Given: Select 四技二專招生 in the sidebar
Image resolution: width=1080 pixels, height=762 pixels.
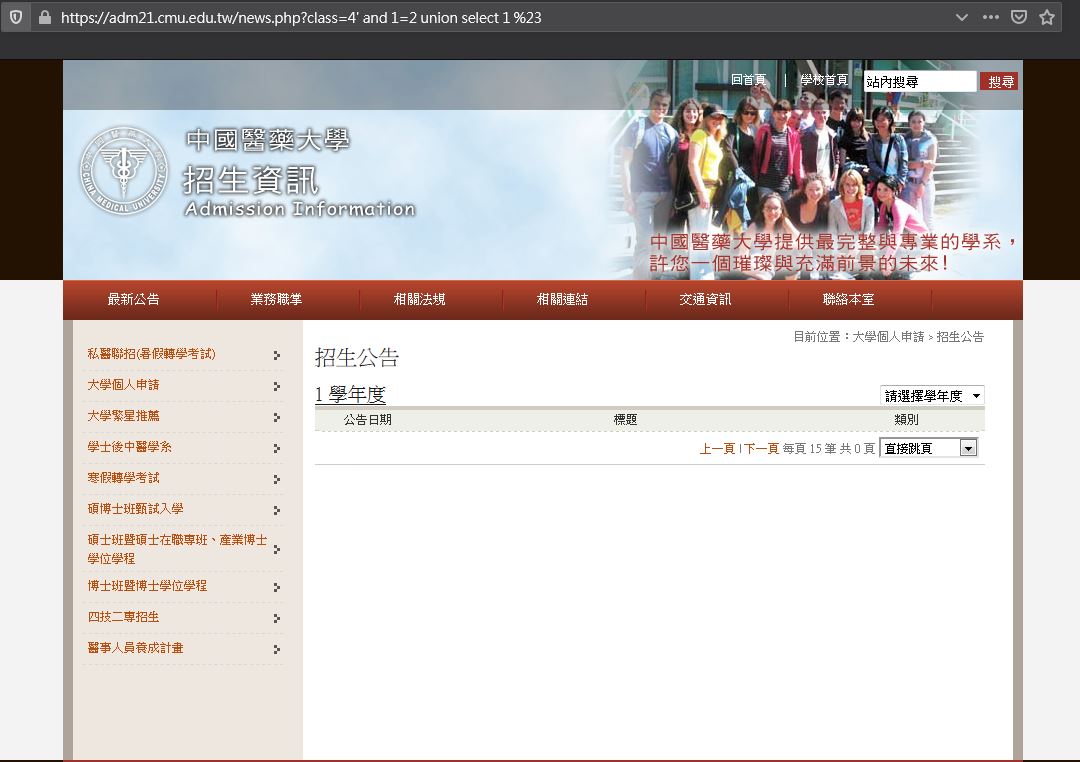Looking at the screenshot, I should (x=123, y=617).
